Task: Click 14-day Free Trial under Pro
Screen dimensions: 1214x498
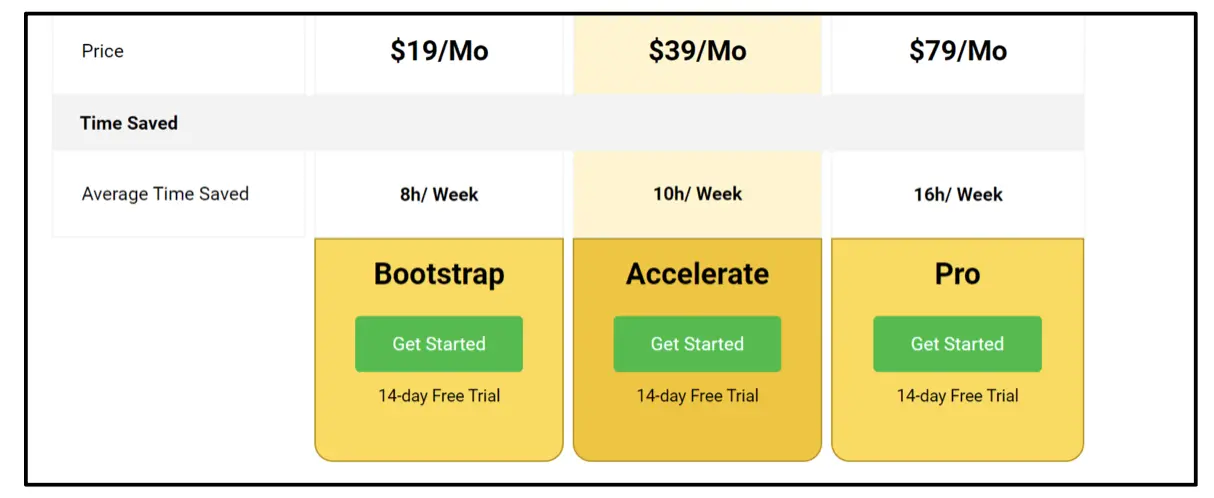Action: (957, 396)
